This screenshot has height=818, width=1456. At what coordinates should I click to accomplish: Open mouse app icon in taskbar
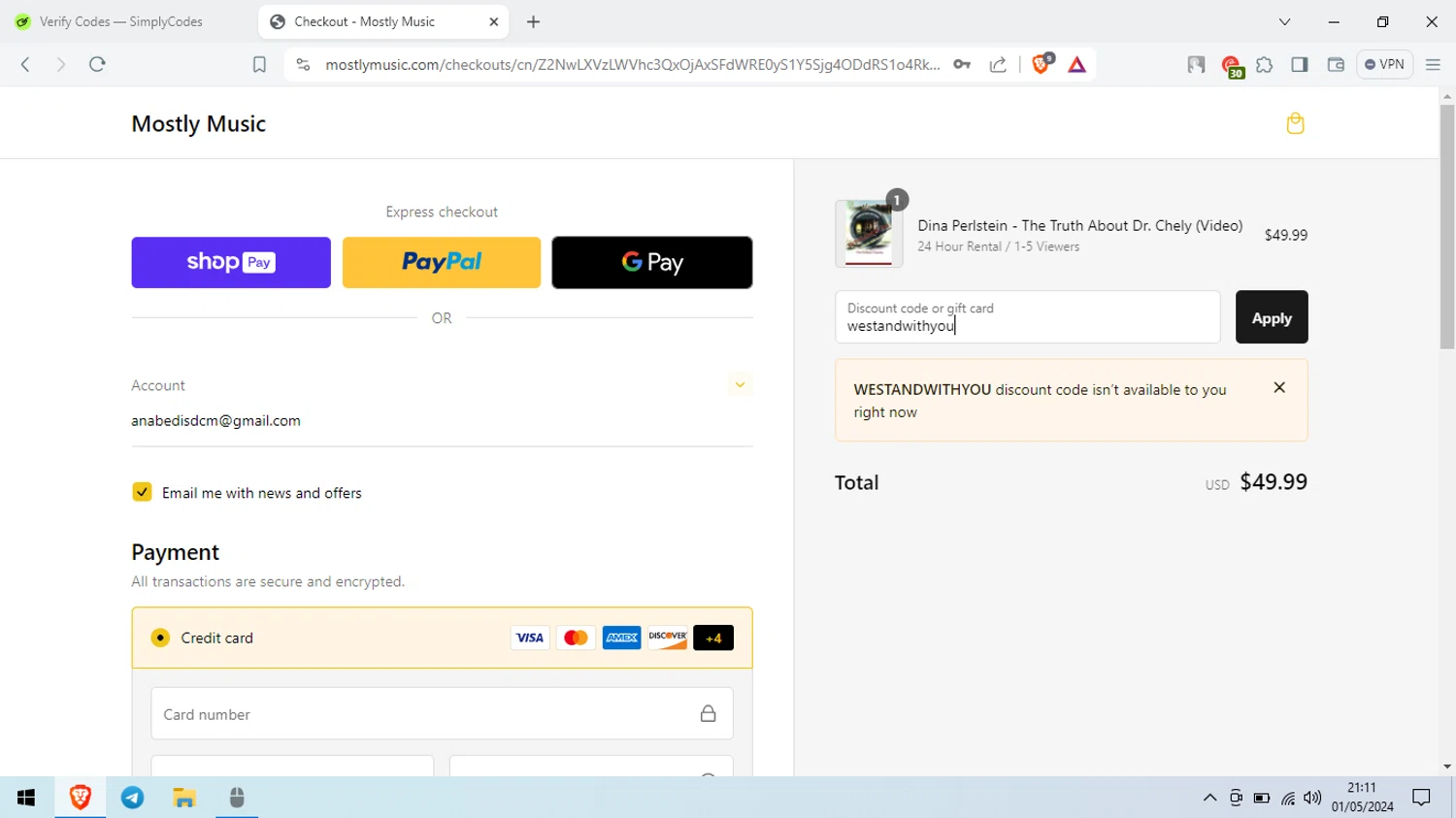click(x=237, y=798)
